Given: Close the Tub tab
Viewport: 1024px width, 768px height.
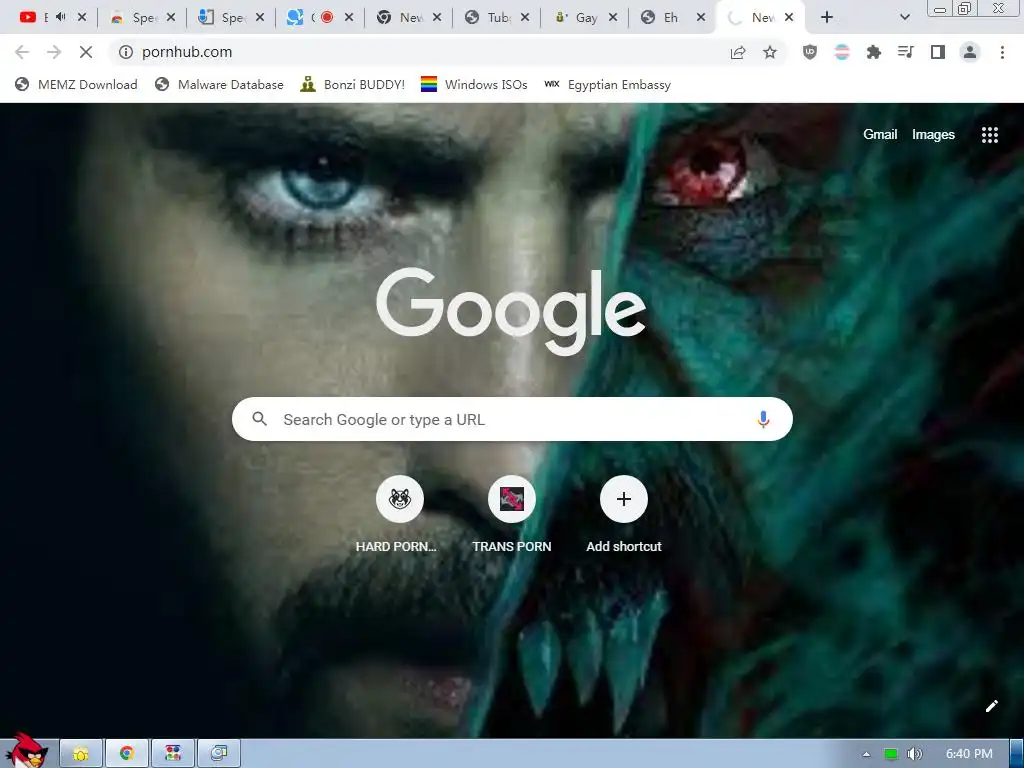Looking at the screenshot, I should pyautogui.click(x=524, y=18).
